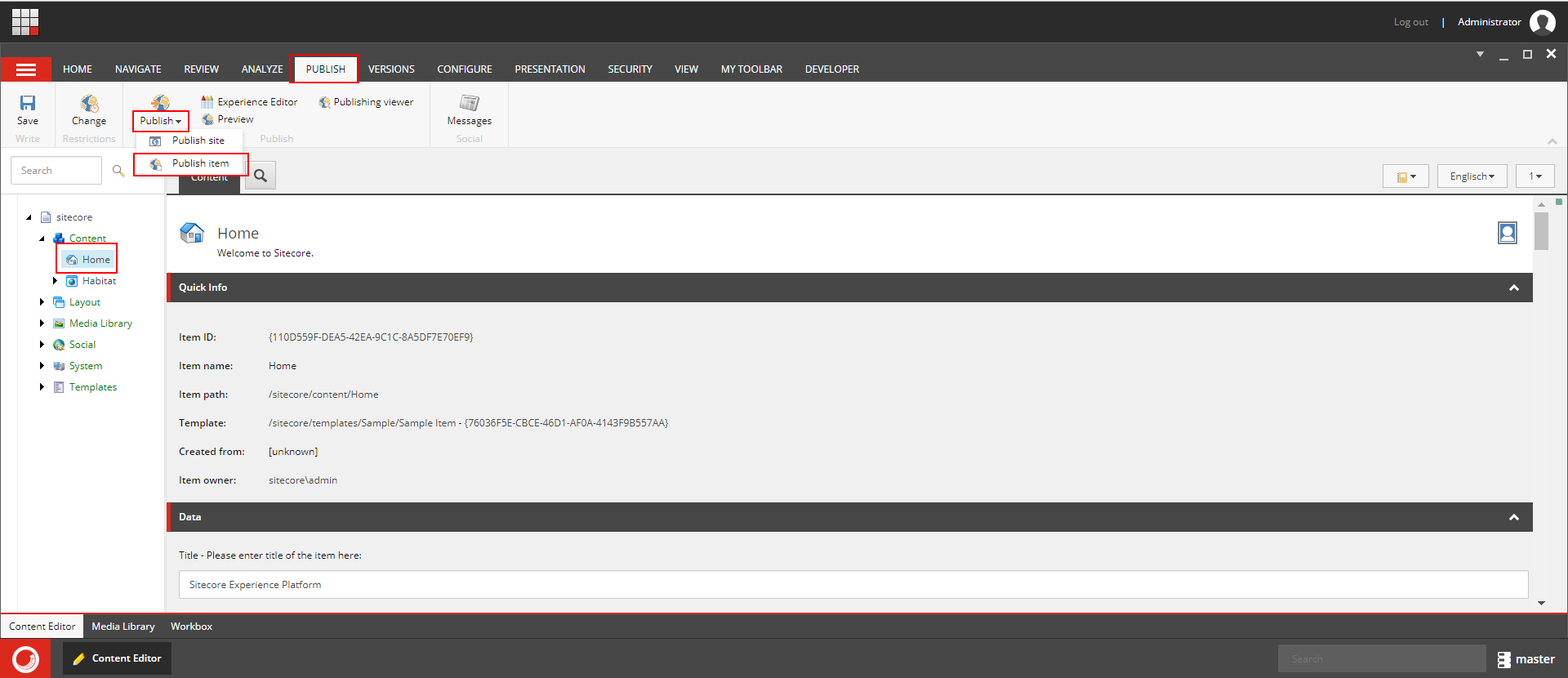The width and height of the screenshot is (1568, 678).
Task: Select Publish item from the menu
Action: 190,163
